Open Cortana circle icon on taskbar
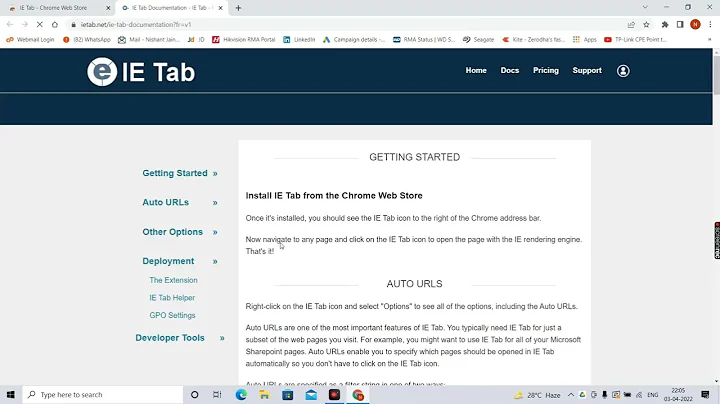The height and width of the screenshot is (404, 720). click(194, 395)
